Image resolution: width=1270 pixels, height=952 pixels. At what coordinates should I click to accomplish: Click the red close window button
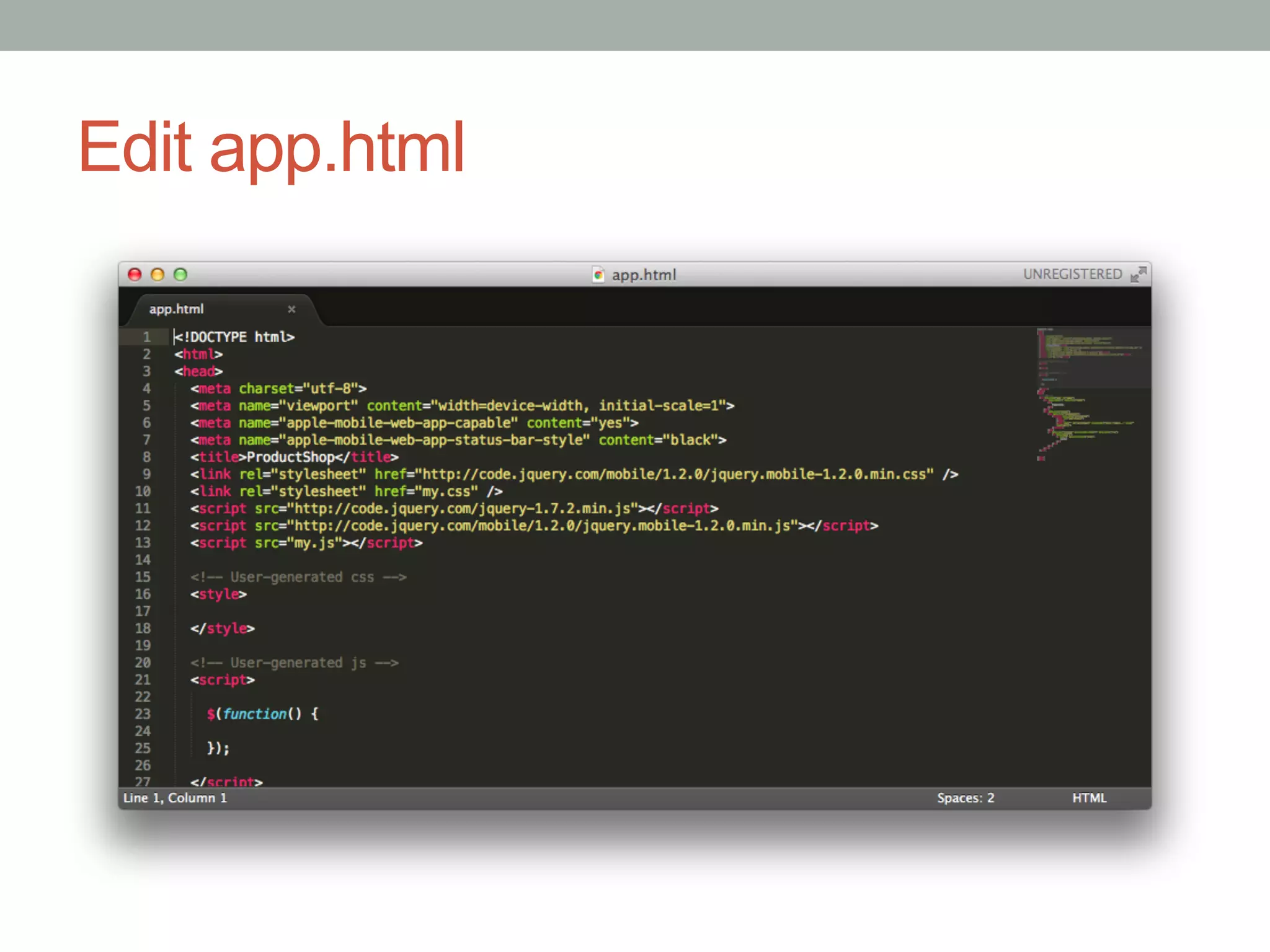(135, 275)
